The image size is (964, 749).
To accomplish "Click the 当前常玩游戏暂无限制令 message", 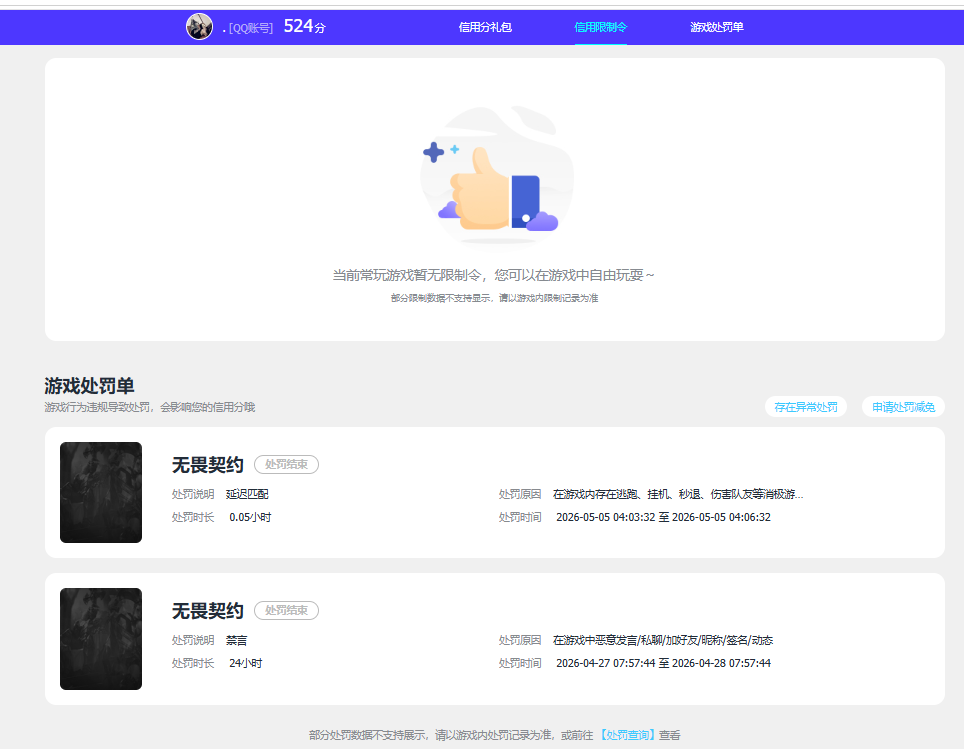I will click(494, 275).
